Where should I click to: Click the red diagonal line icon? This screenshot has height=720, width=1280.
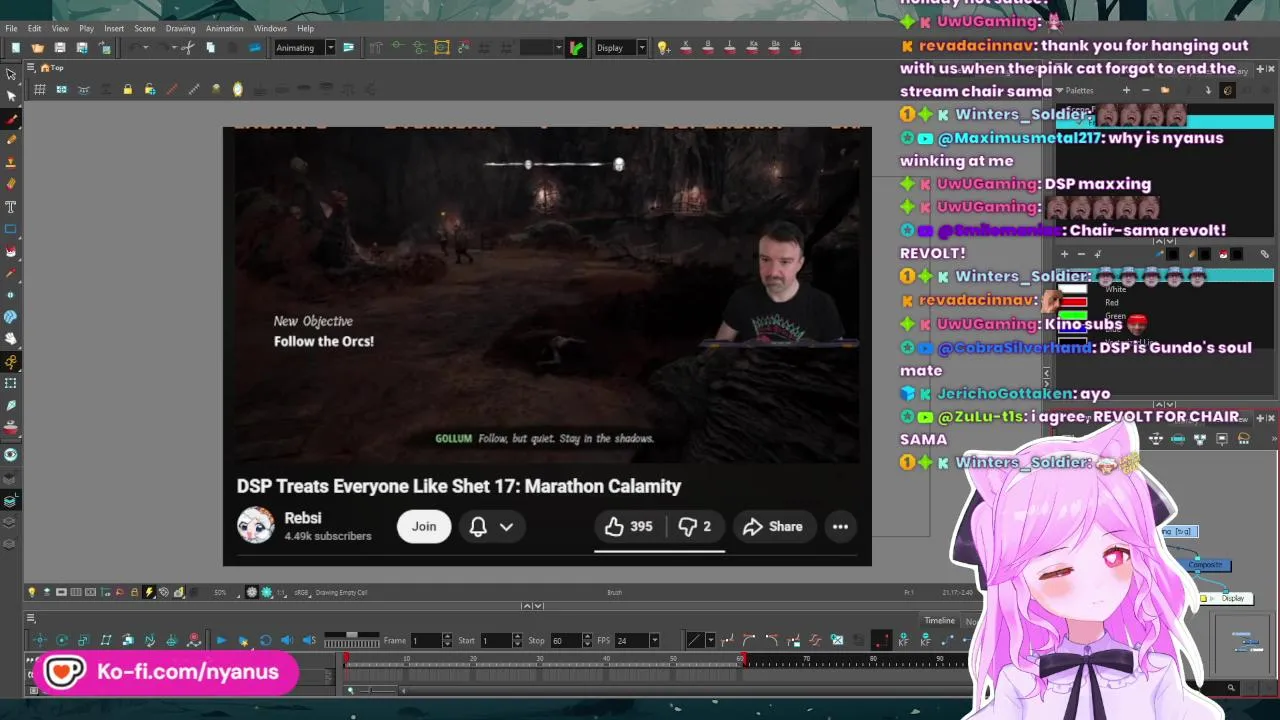click(x=171, y=90)
